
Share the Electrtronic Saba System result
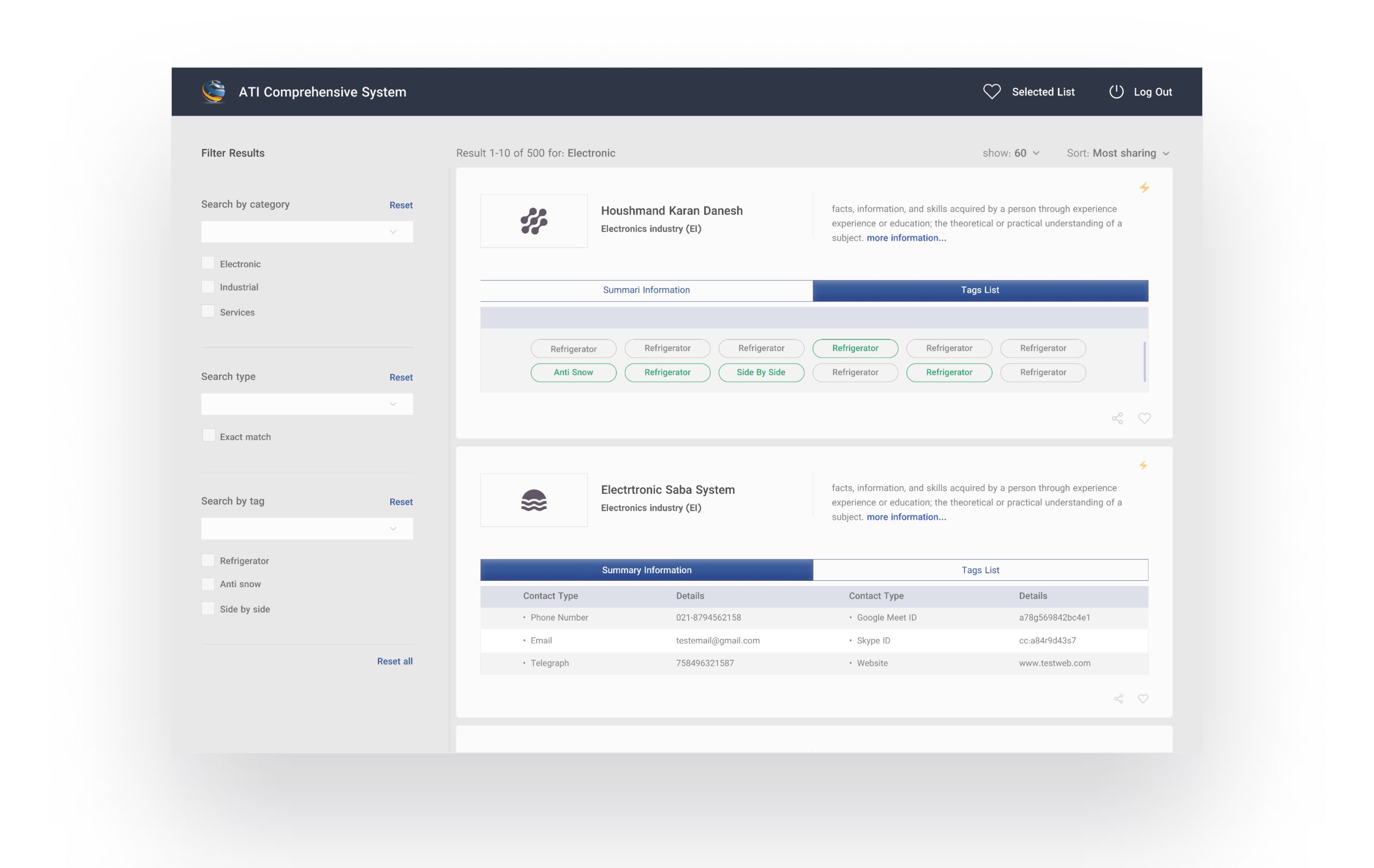1119,699
